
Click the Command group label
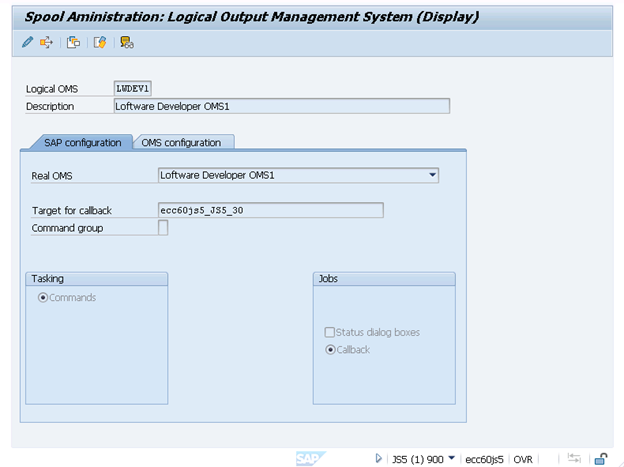67,228
